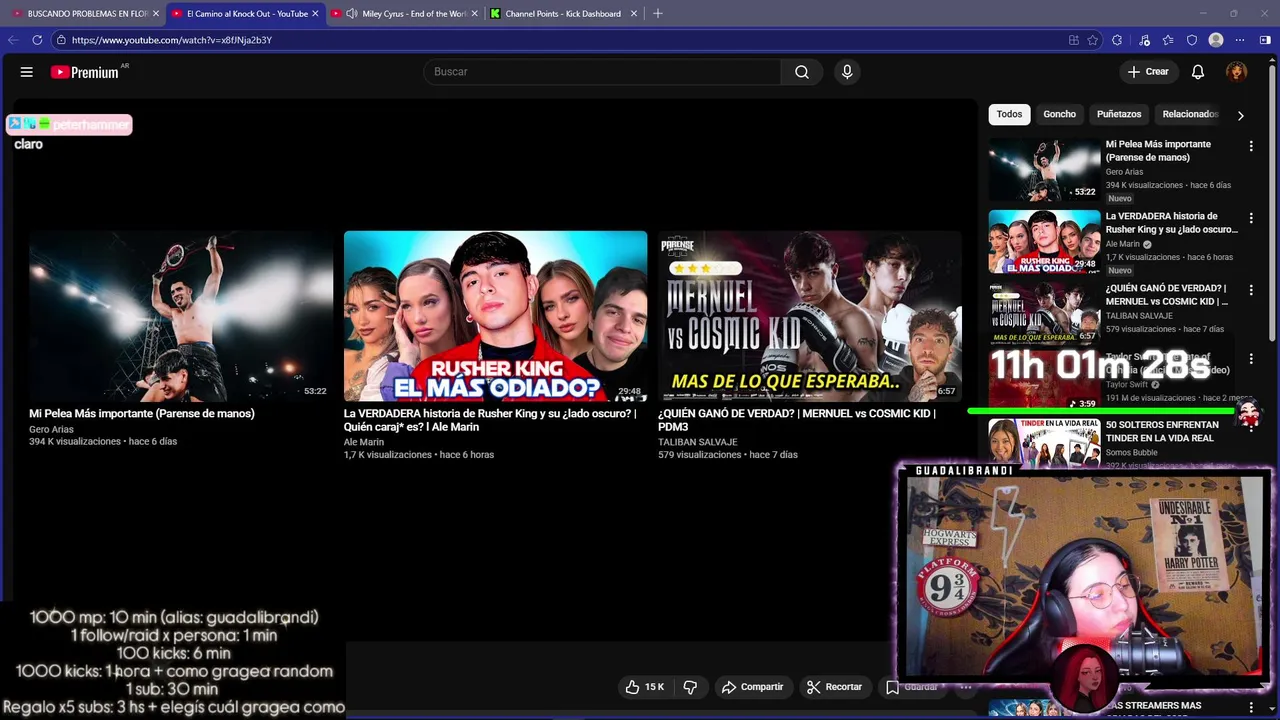Select the Puñetazos filter chip
This screenshot has width=1280, height=720.
click(x=1119, y=114)
